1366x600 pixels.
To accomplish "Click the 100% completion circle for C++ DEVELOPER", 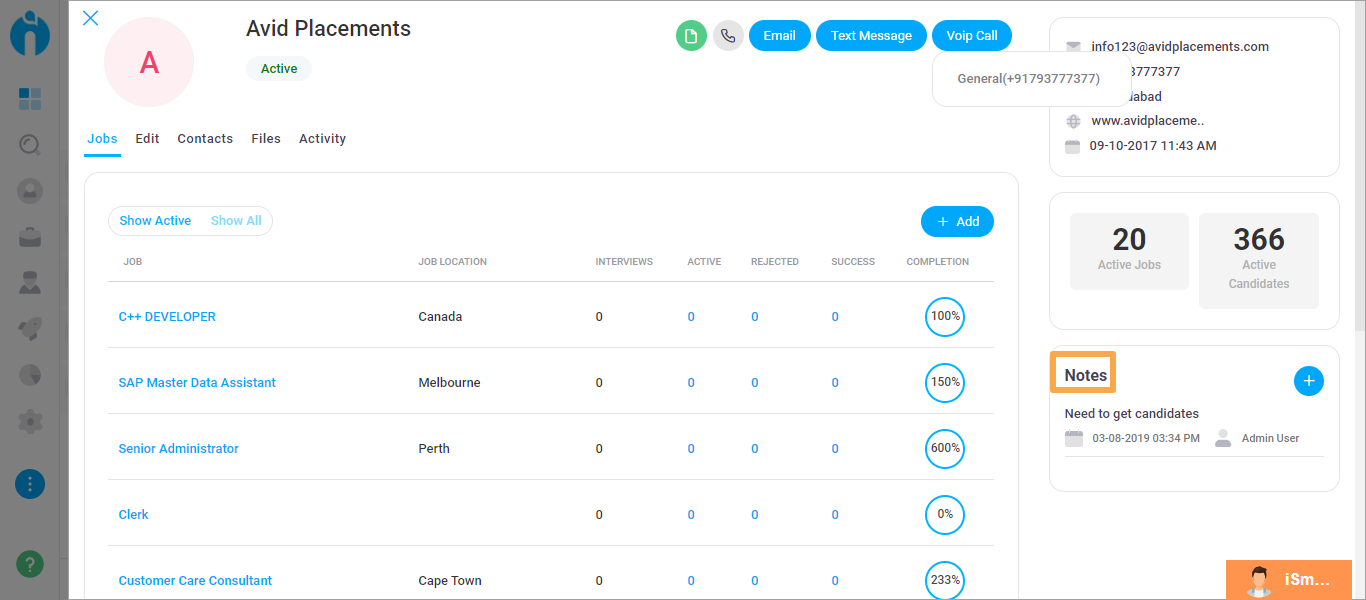I will pyautogui.click(x=945, y=316).
